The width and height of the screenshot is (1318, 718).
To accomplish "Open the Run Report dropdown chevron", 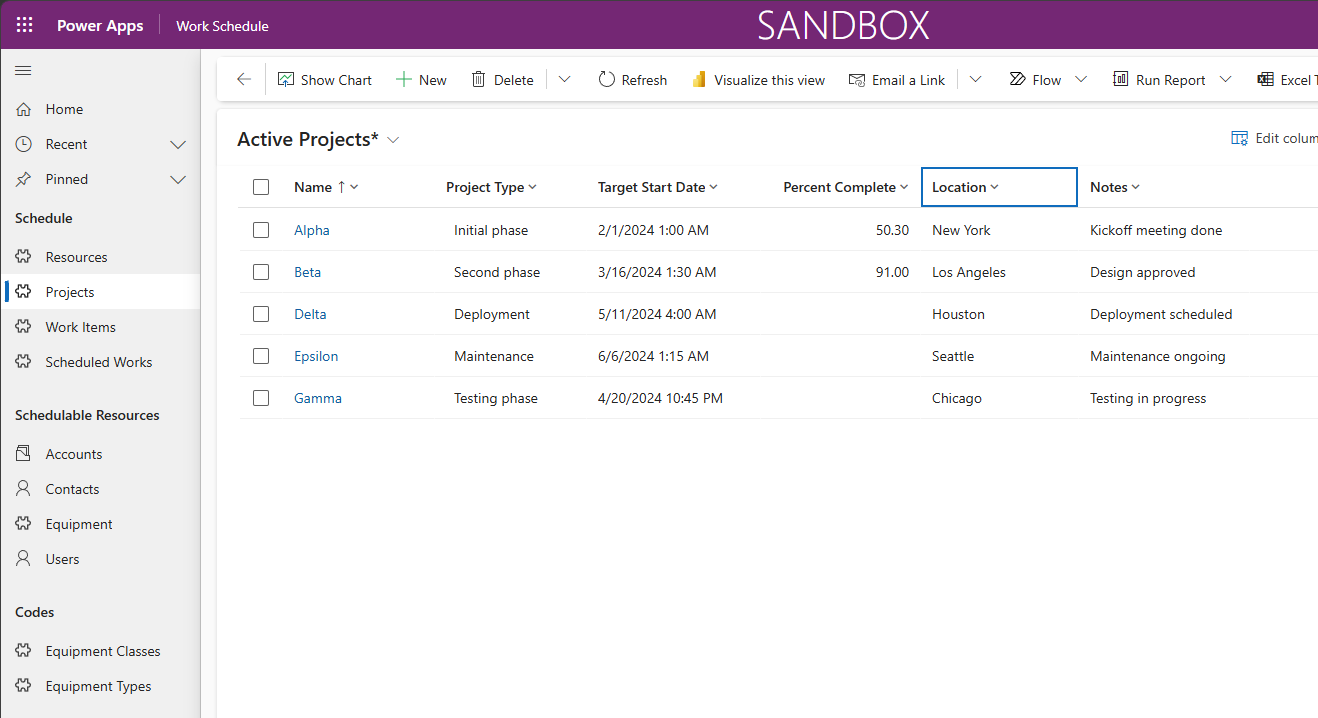I will pos(1226,80).
